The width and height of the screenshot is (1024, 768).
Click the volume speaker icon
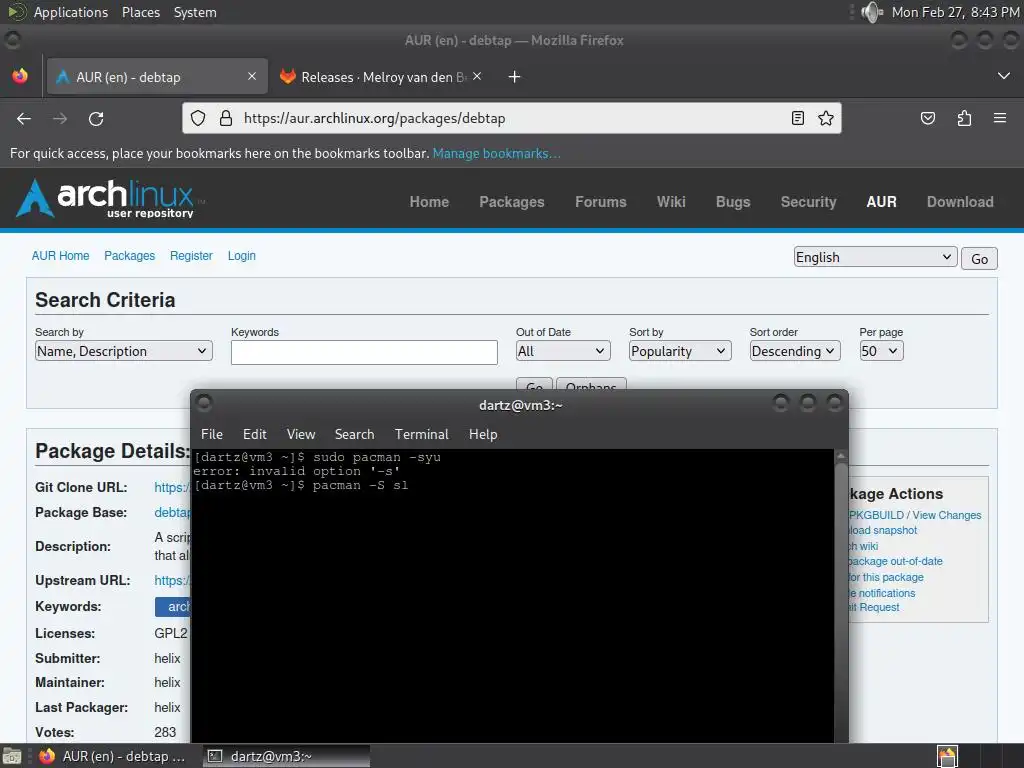click(x=872, y=12)
